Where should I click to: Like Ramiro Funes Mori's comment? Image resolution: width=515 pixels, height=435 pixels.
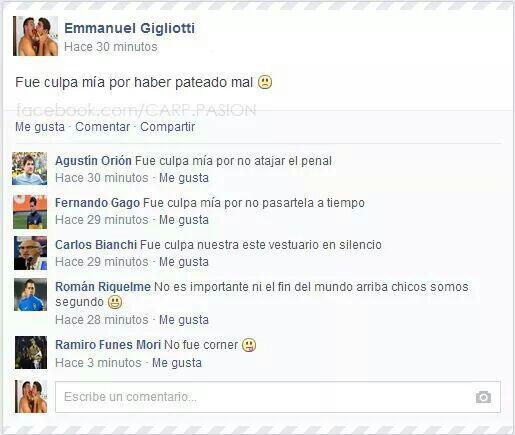click(177, 363)
